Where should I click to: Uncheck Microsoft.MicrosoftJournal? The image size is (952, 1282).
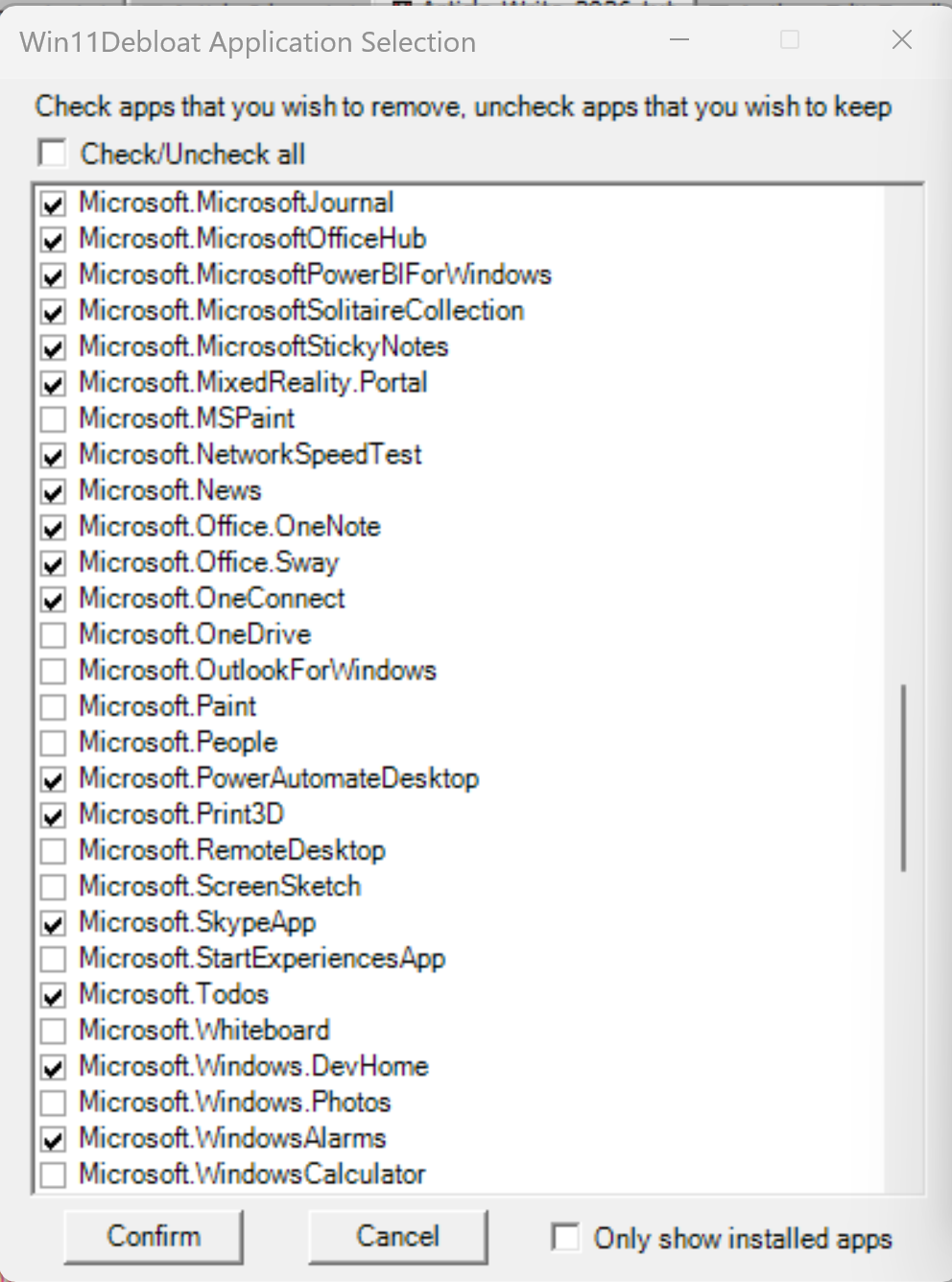[x=54, y=204]
